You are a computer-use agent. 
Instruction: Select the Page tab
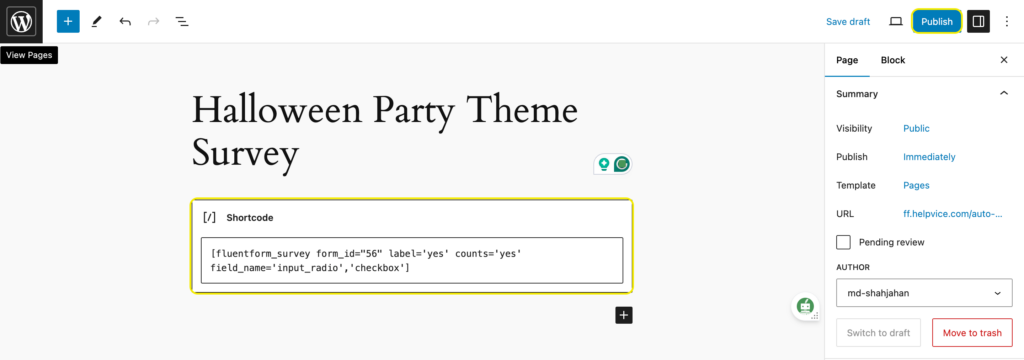[x=847, y=60]
